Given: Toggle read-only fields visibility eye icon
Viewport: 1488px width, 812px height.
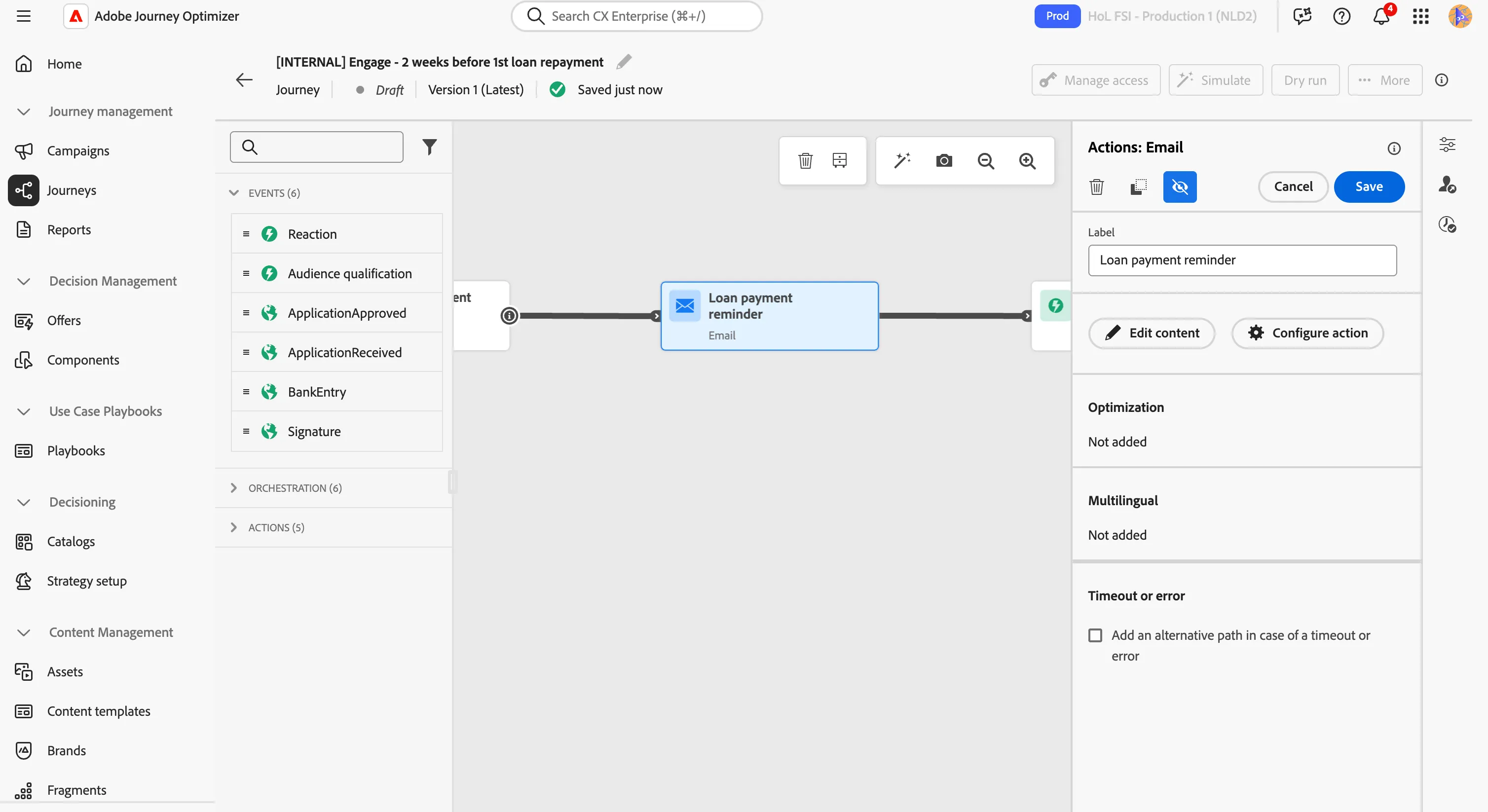Looking at the screenshot, I should click(1180, 187).
